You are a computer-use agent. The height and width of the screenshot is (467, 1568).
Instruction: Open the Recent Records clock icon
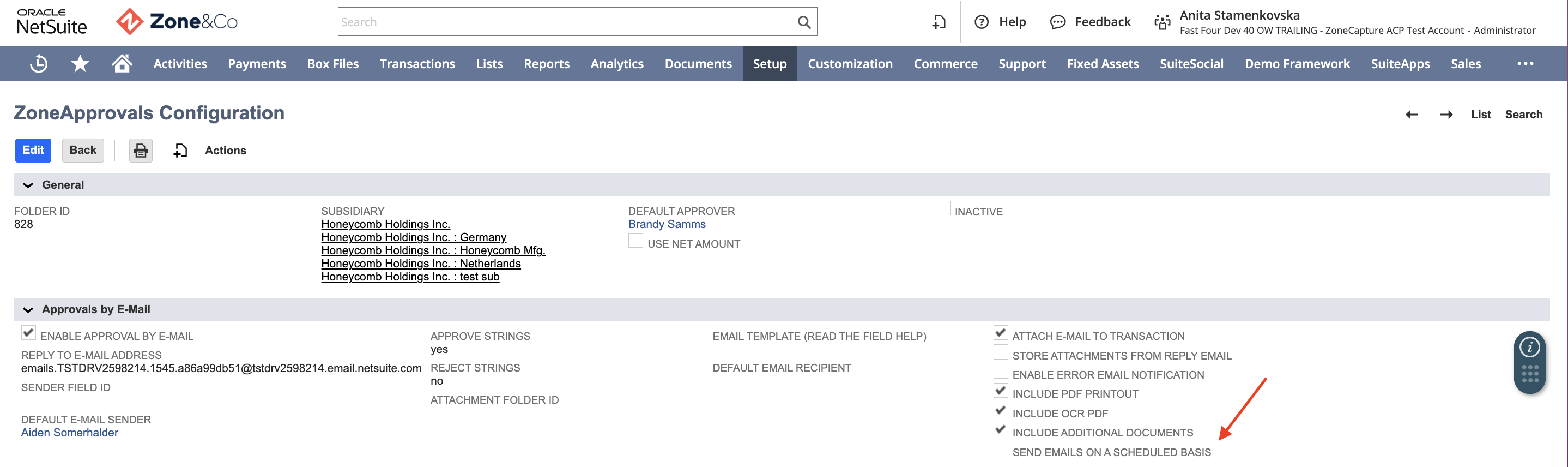39,63
